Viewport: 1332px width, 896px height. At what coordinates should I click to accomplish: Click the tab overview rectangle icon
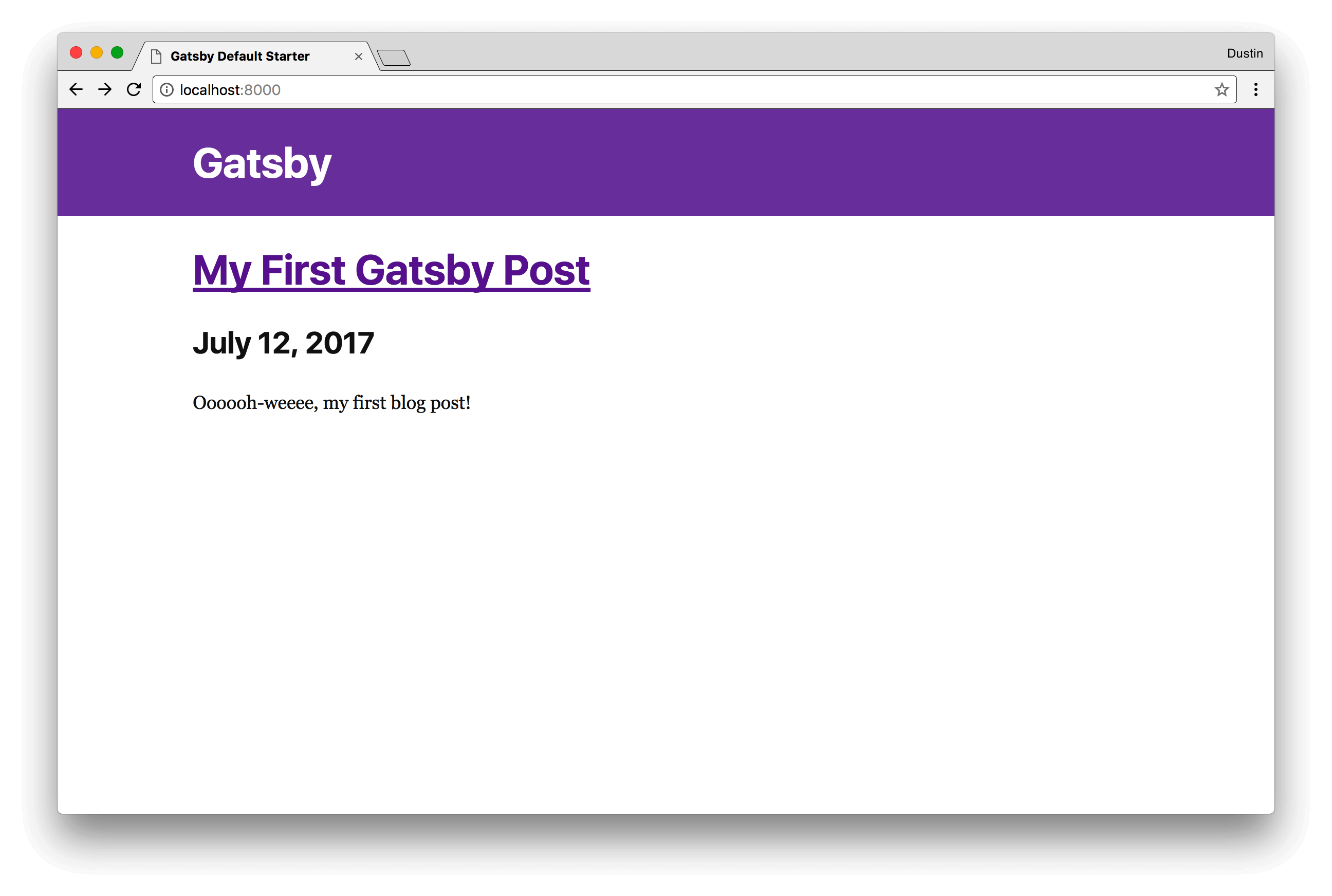pos(395,56)
